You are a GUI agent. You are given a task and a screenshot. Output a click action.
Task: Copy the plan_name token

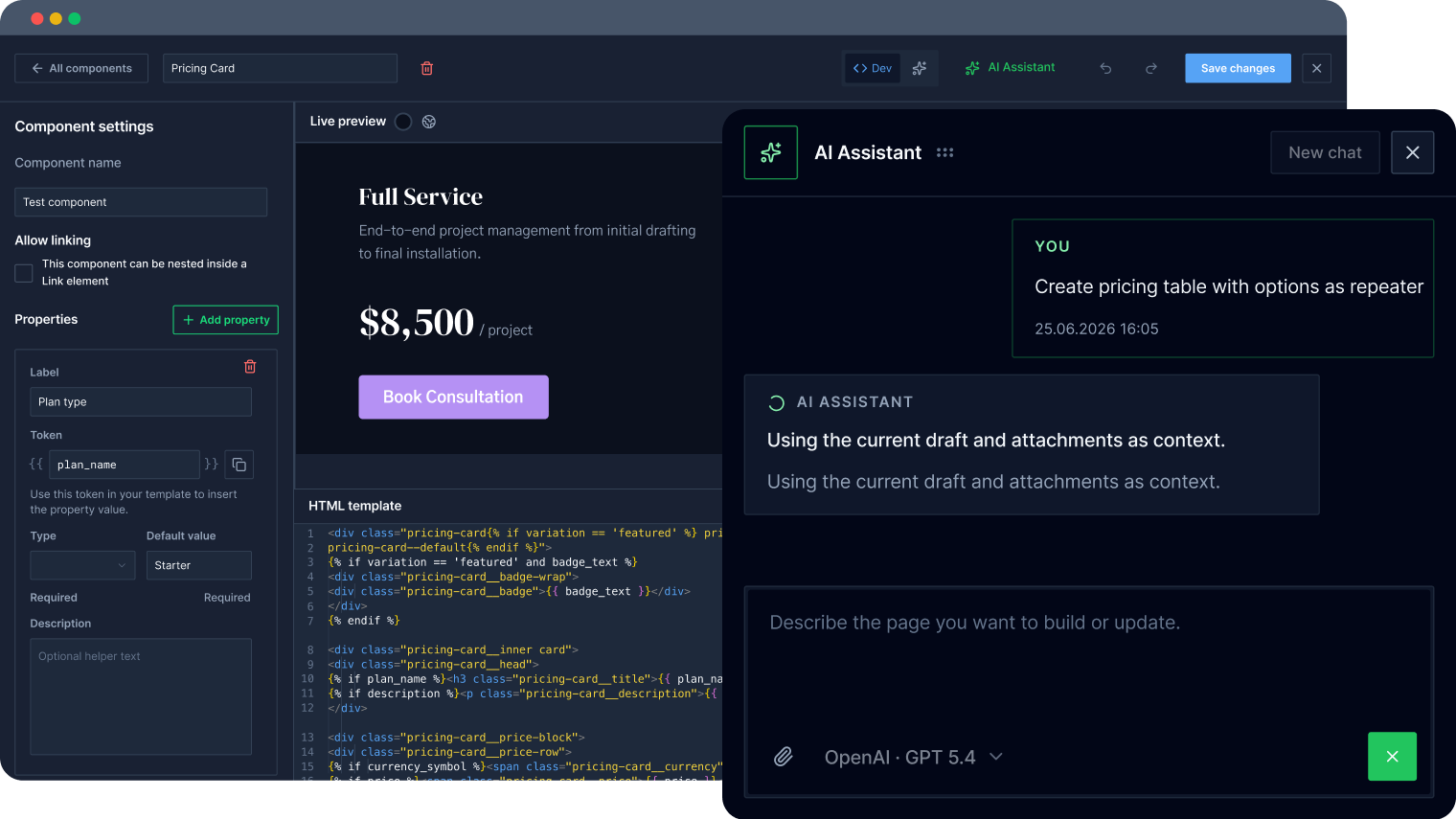(239, 465)
